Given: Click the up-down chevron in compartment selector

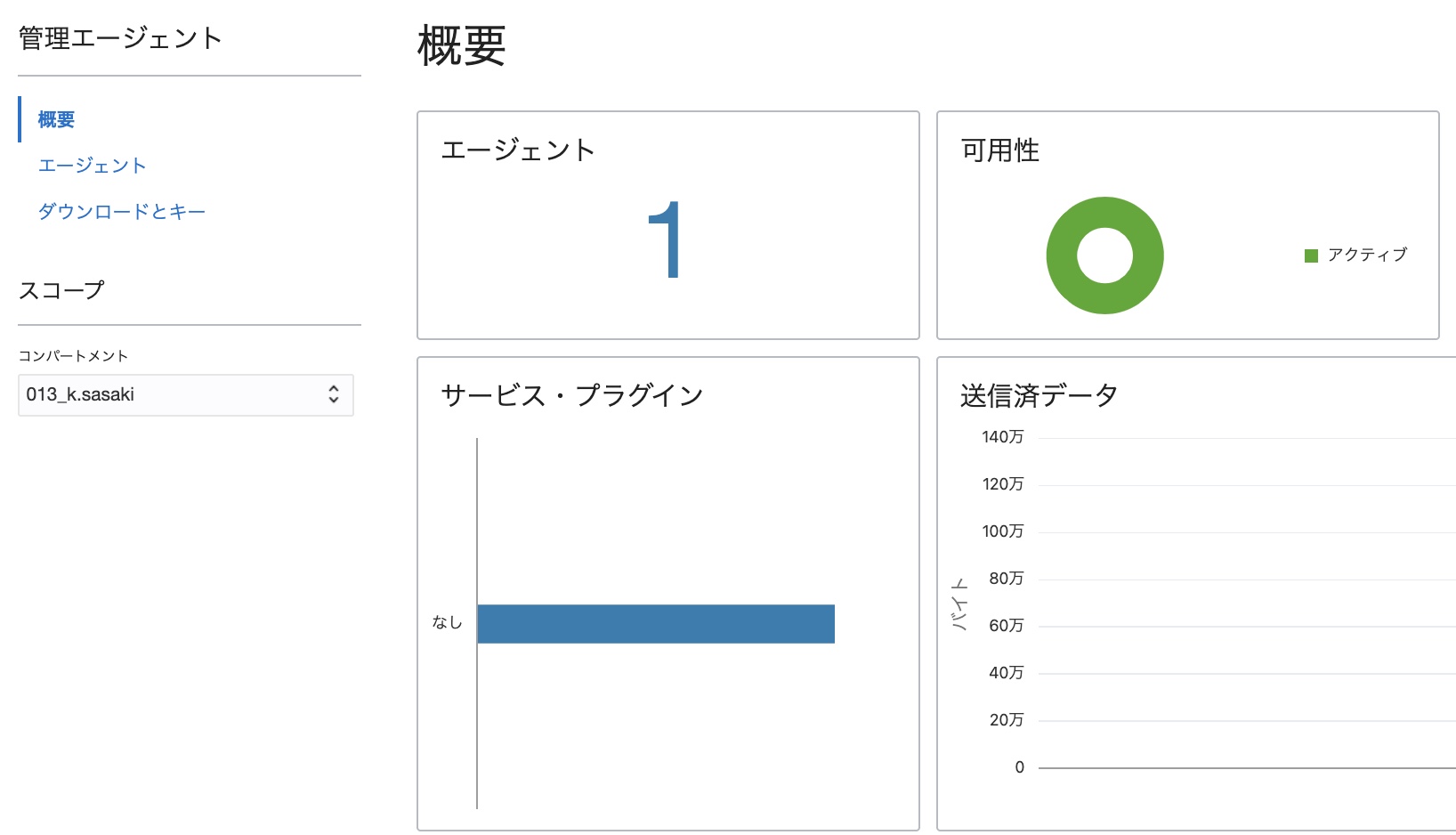Looking at the screenshot, I should [334, 394].
